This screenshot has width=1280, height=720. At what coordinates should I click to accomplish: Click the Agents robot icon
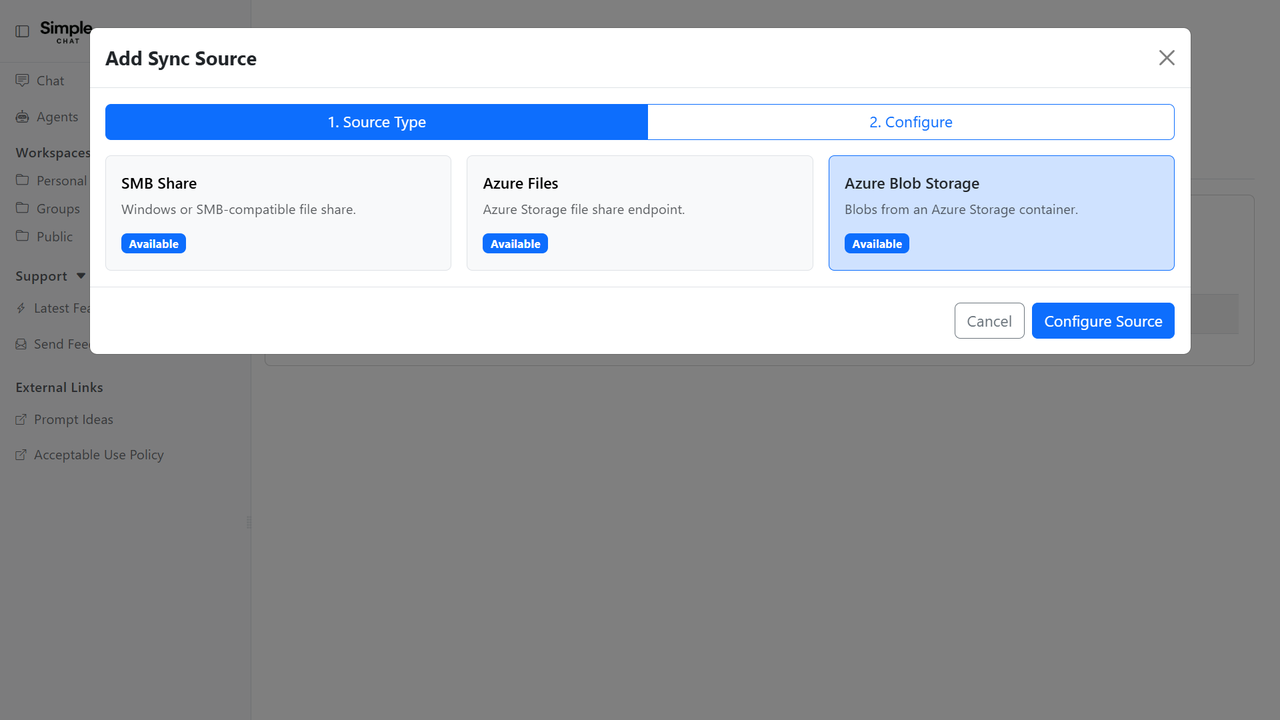click(22, 117)
